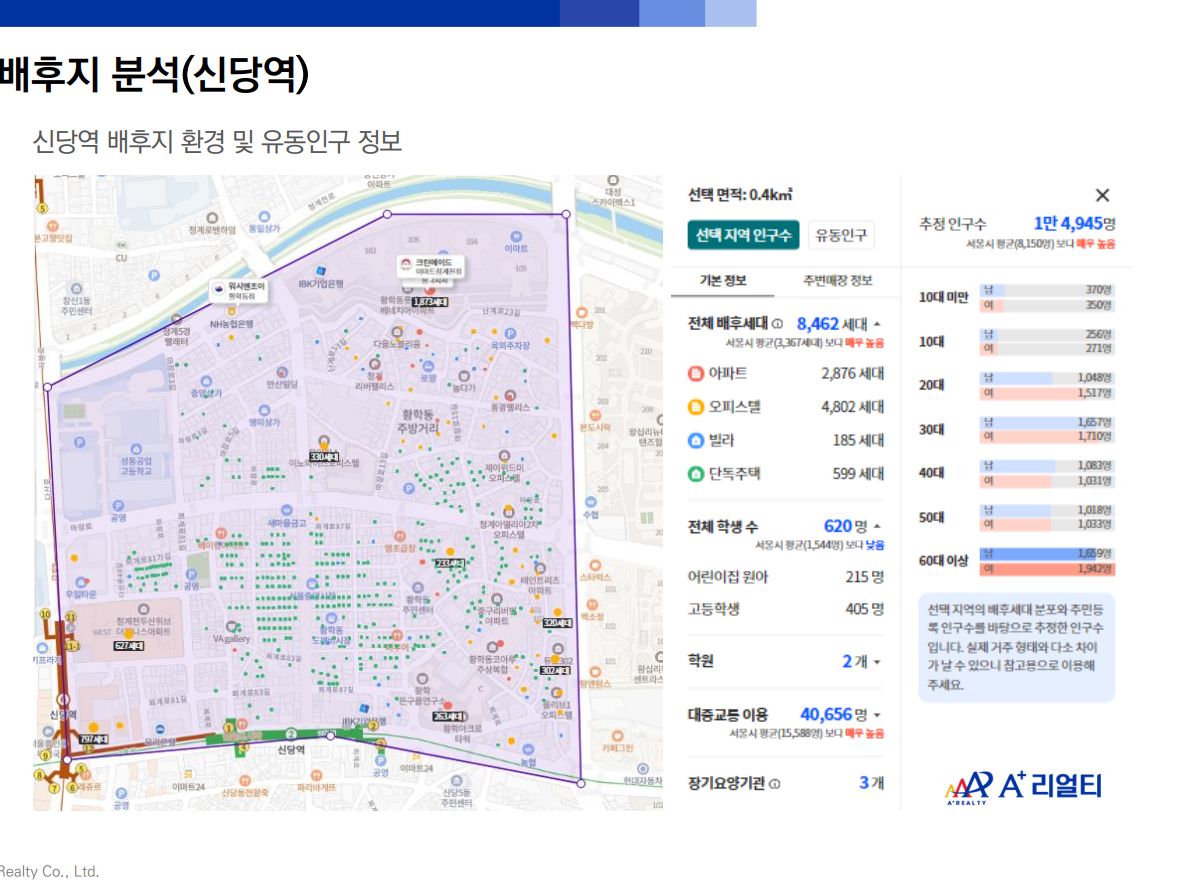Click the 40,656 명 transit value
The width and height of the screenshot is (1188, 891).
point(834,714)
